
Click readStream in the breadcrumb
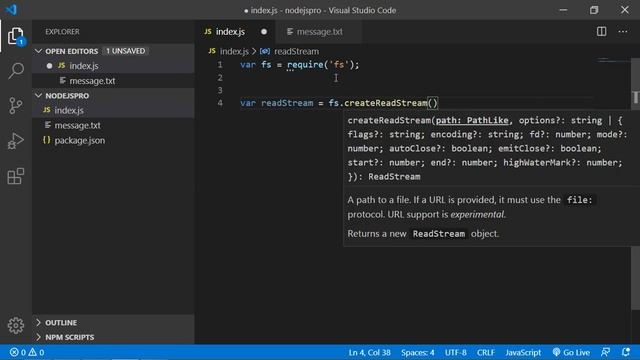click(x=296, y=51)
